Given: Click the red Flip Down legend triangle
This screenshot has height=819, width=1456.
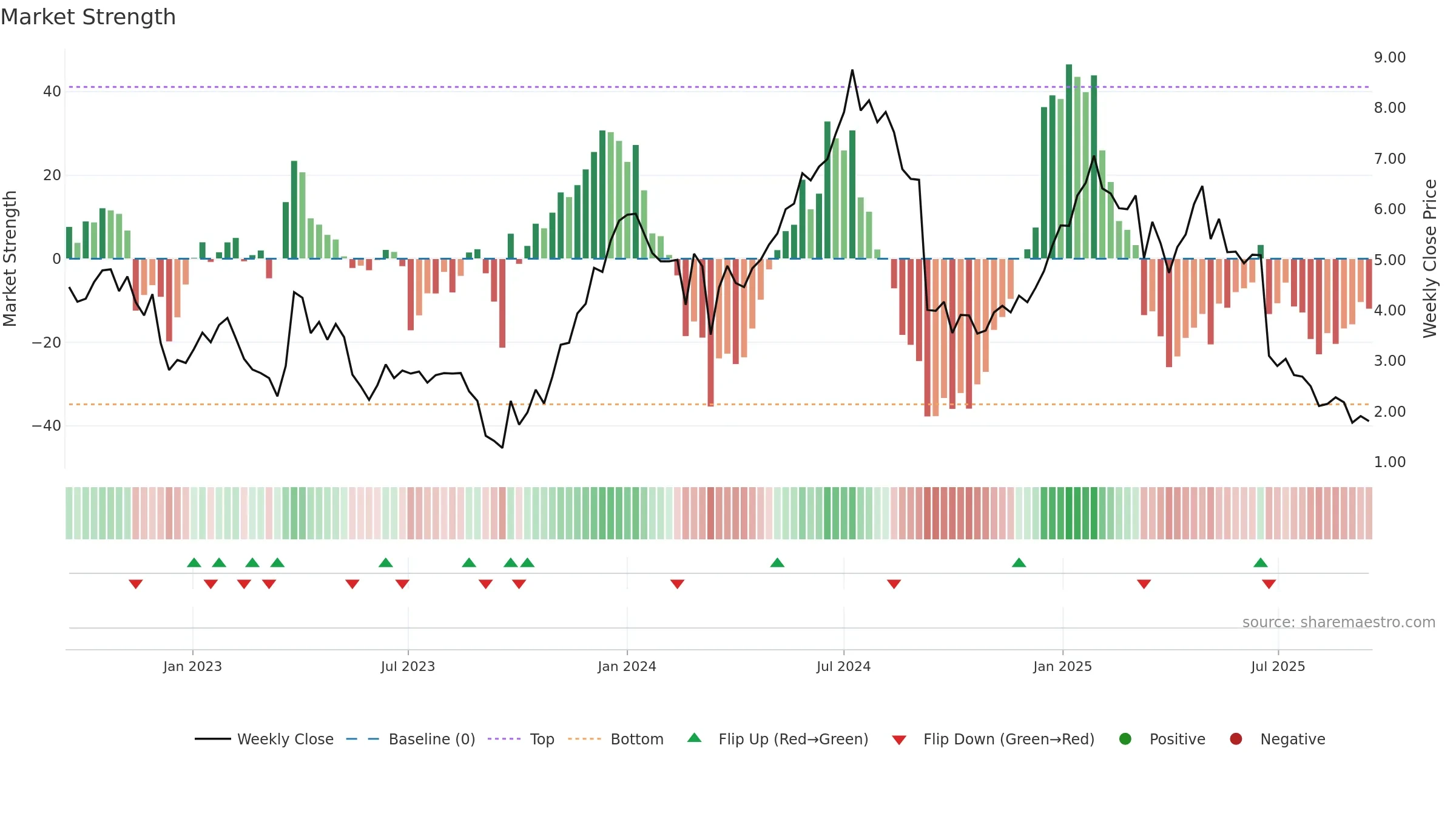Looking at the screenshot, I should pyautogui.click(x=899, y=740).
